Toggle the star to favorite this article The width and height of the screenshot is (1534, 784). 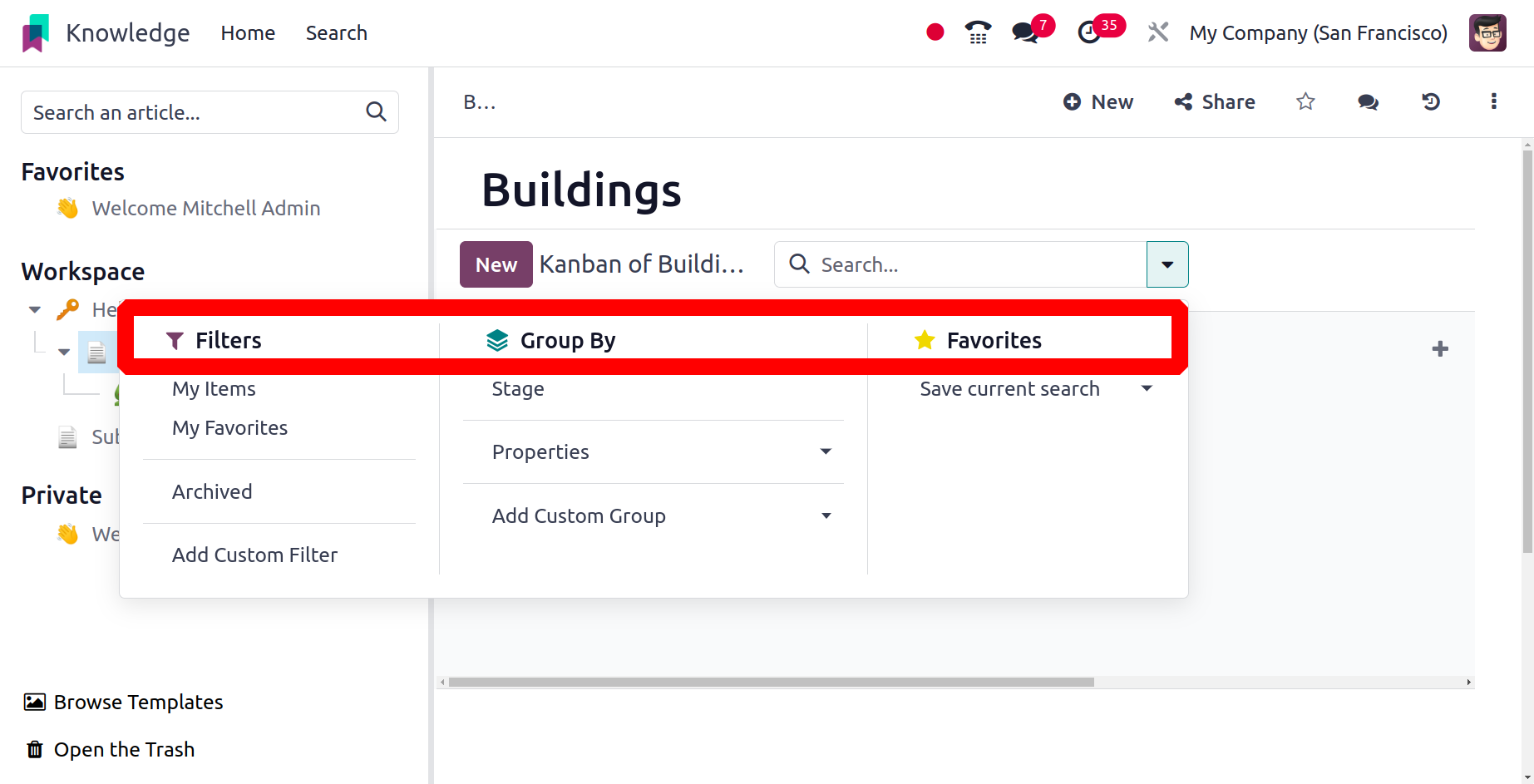point(1305,101)
